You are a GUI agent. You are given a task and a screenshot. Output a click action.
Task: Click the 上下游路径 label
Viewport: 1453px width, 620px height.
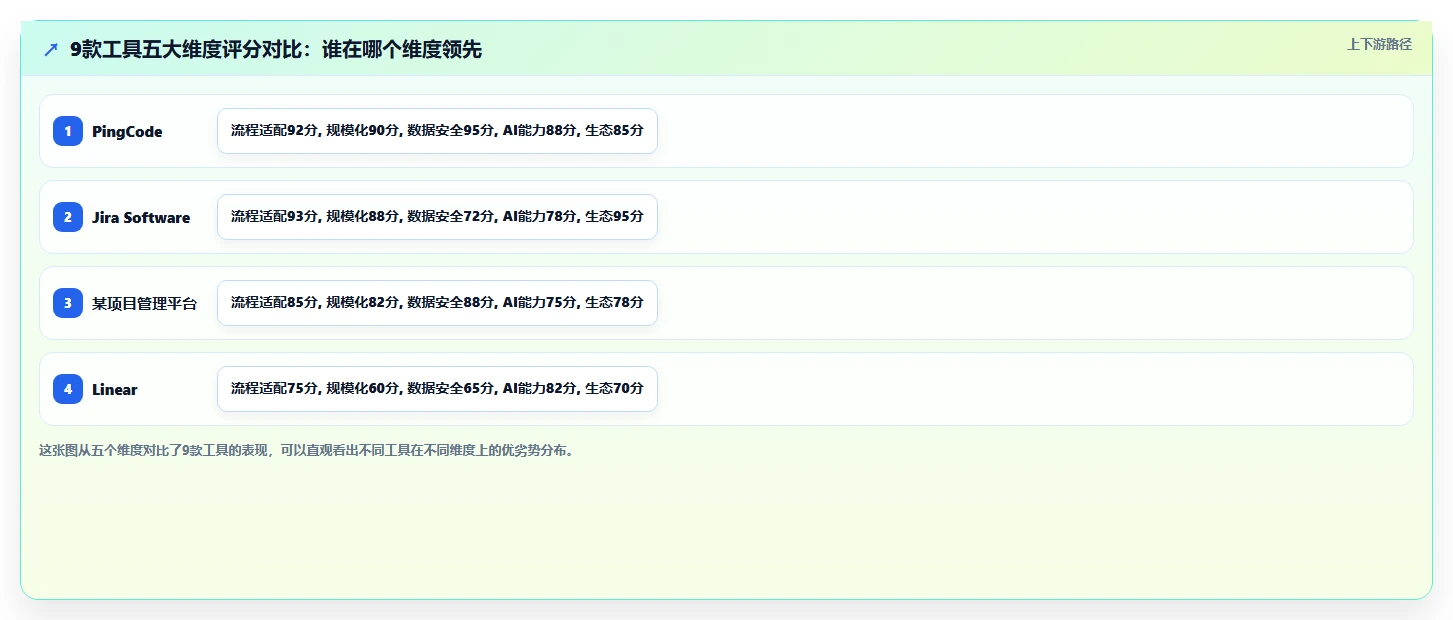[x=1379, y=44]
